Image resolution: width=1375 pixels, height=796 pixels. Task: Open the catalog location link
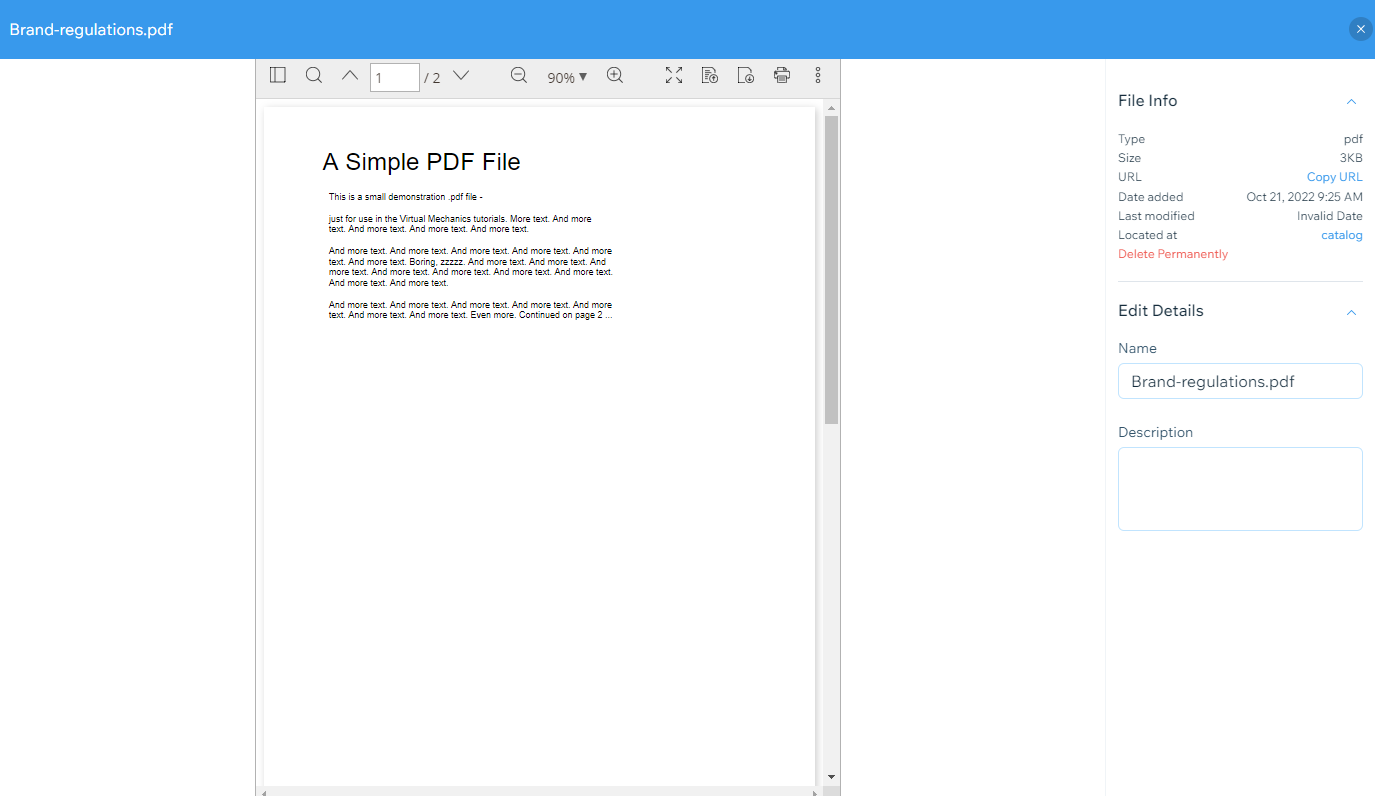pyautogui.click(x=1341, y=234)
